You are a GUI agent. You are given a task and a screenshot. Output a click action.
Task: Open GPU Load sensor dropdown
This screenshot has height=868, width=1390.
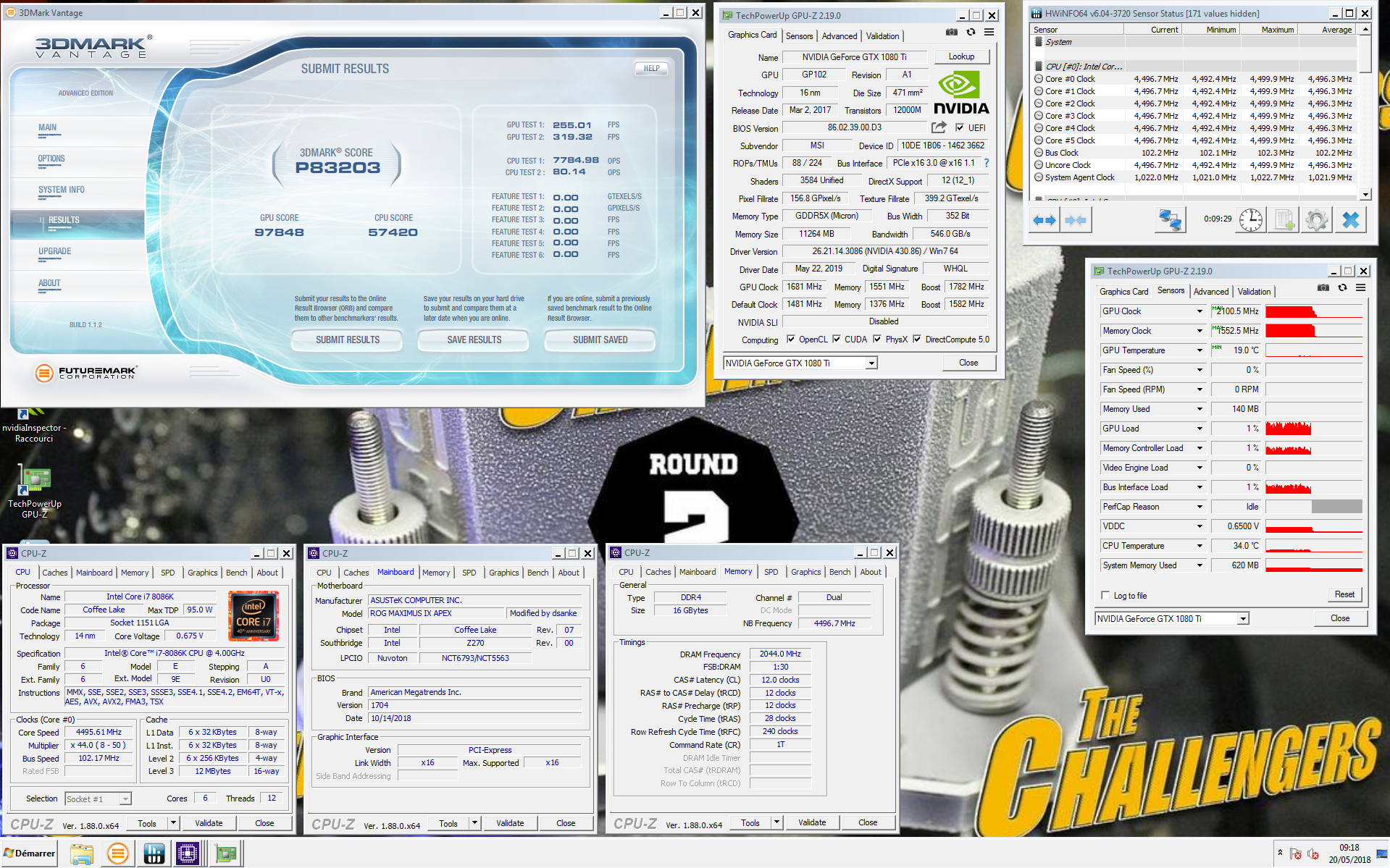tap(1199, 429)
